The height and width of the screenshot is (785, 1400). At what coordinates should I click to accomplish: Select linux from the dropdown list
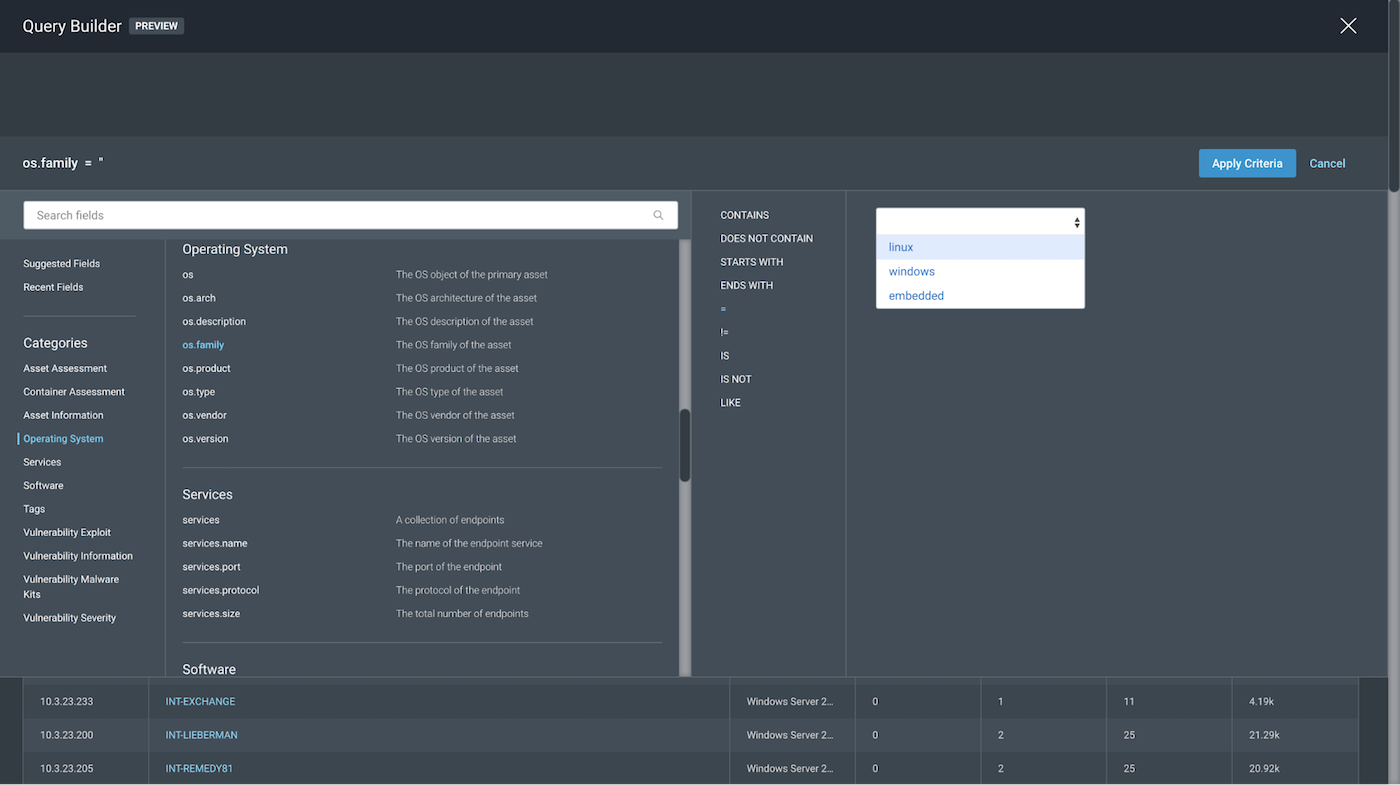click(x=901, y=247)
